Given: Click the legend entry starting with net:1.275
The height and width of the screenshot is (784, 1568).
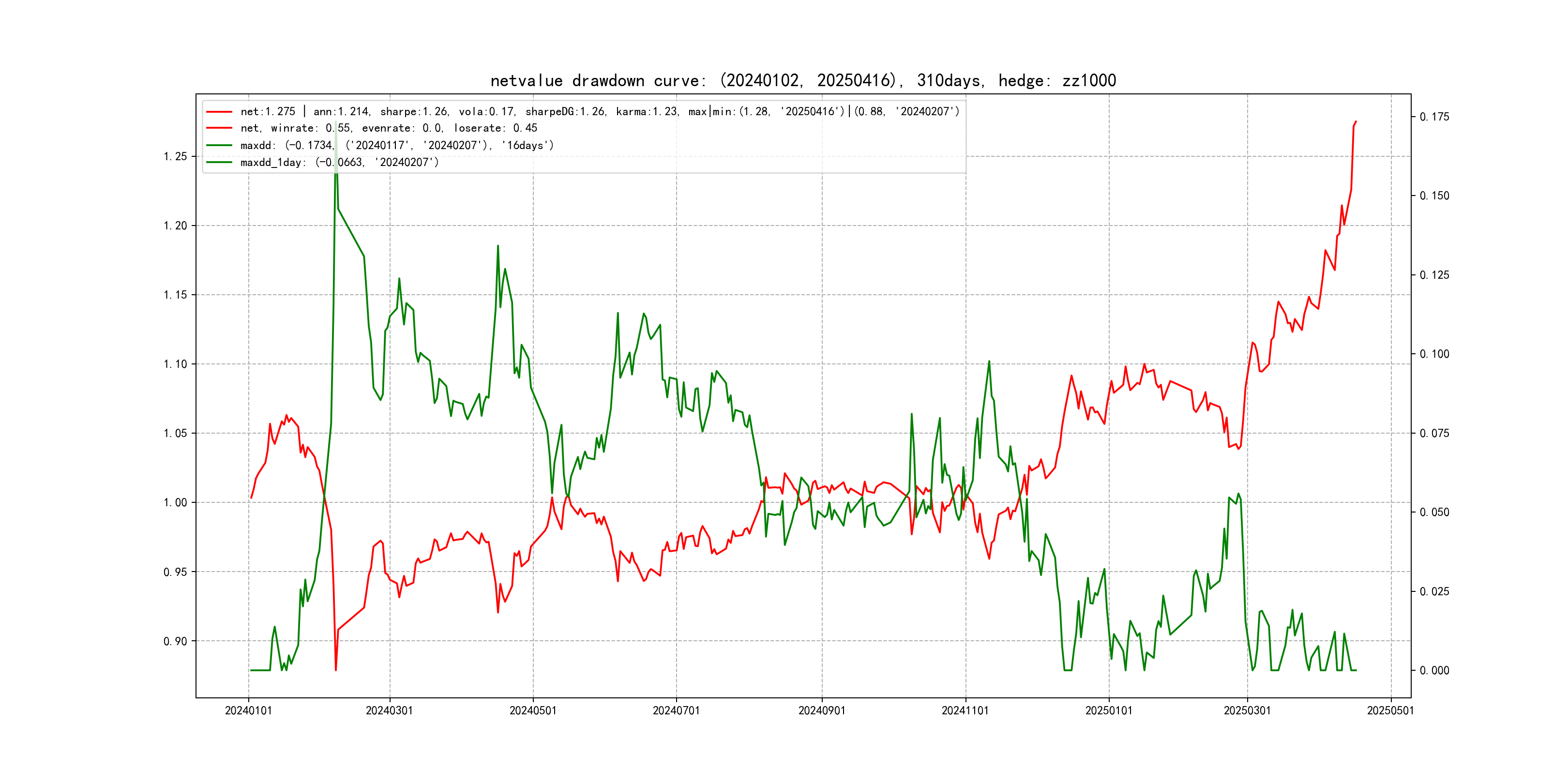Looking at the screenshot, I should coord(600,112).
